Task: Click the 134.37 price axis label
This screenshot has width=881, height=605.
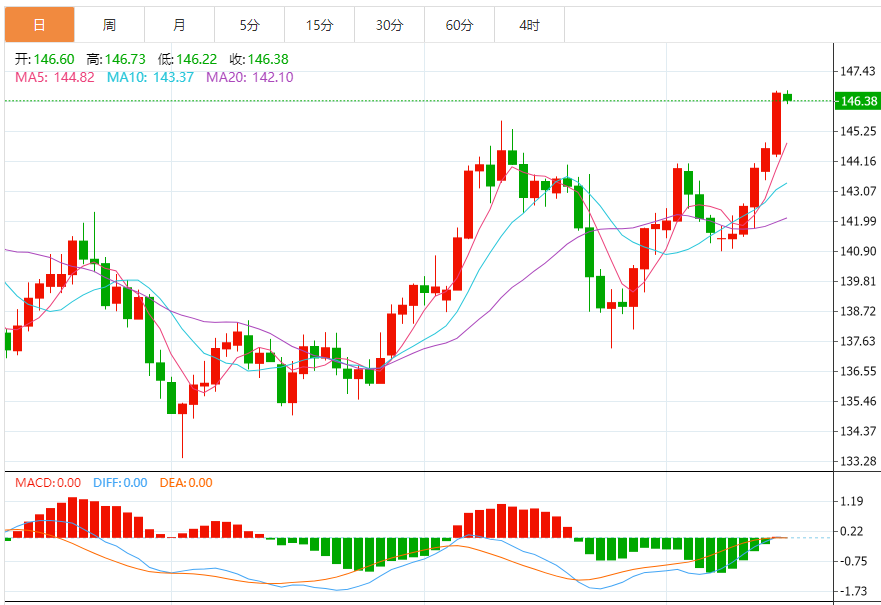Action: [x=858, y=431]
